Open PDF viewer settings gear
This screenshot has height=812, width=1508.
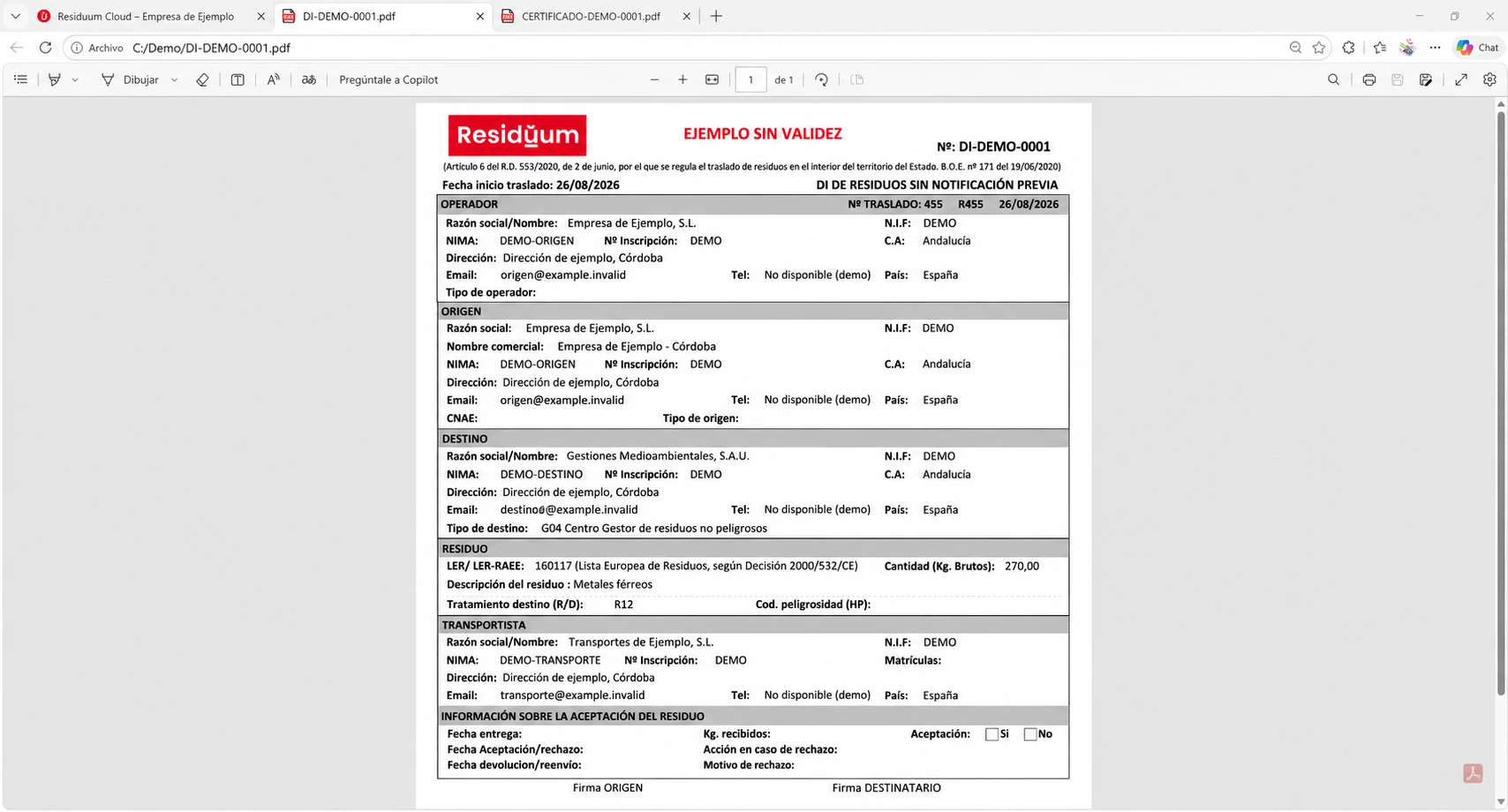(1489, 79)
